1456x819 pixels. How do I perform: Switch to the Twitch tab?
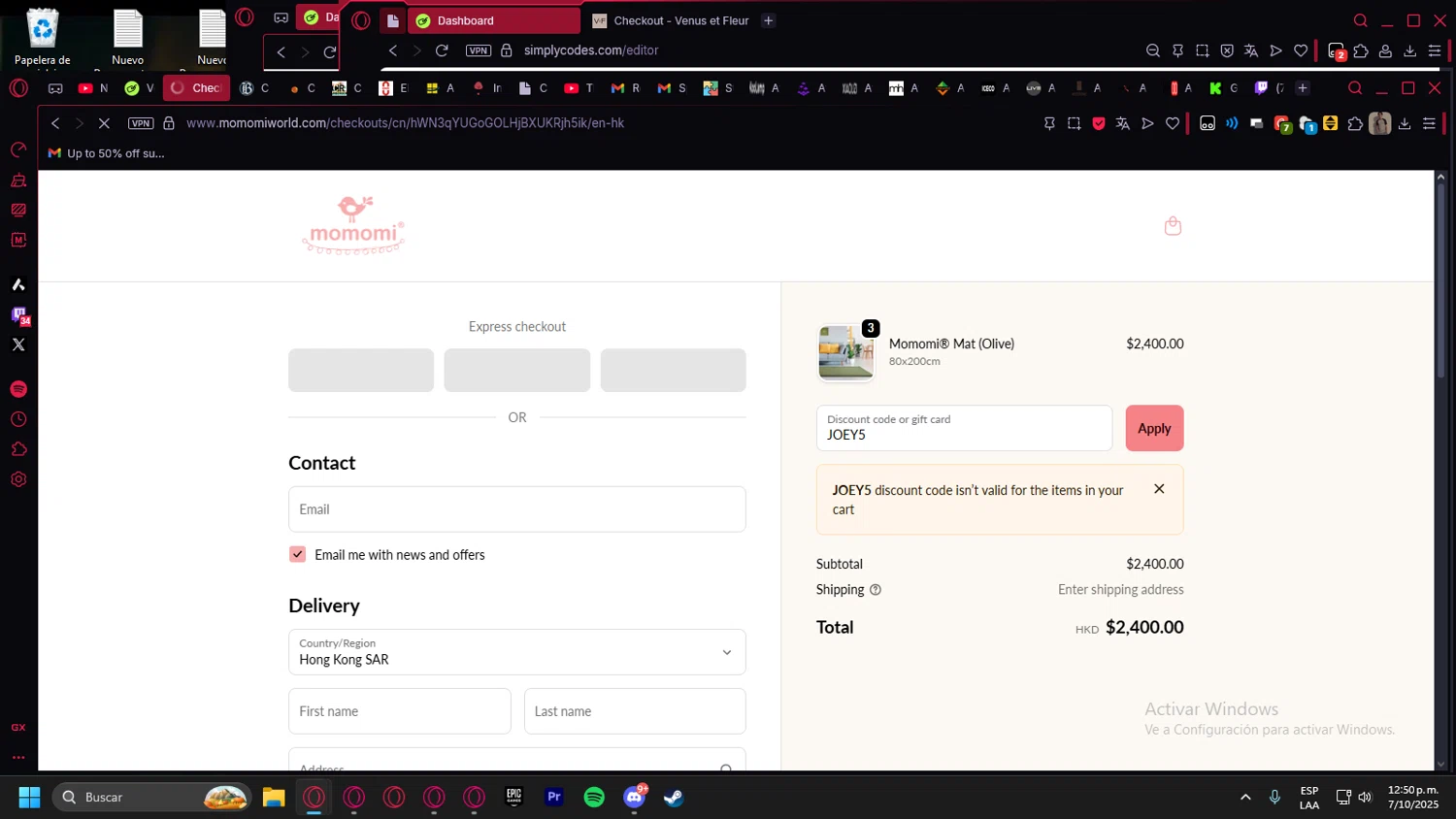[1269, 88]
